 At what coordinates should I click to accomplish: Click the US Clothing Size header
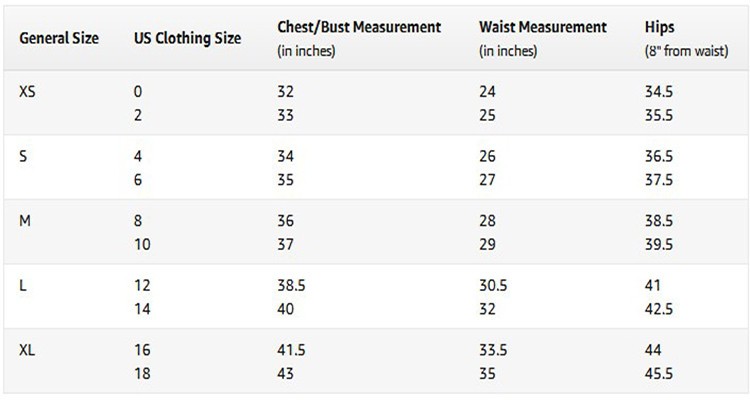pos(188,38)
